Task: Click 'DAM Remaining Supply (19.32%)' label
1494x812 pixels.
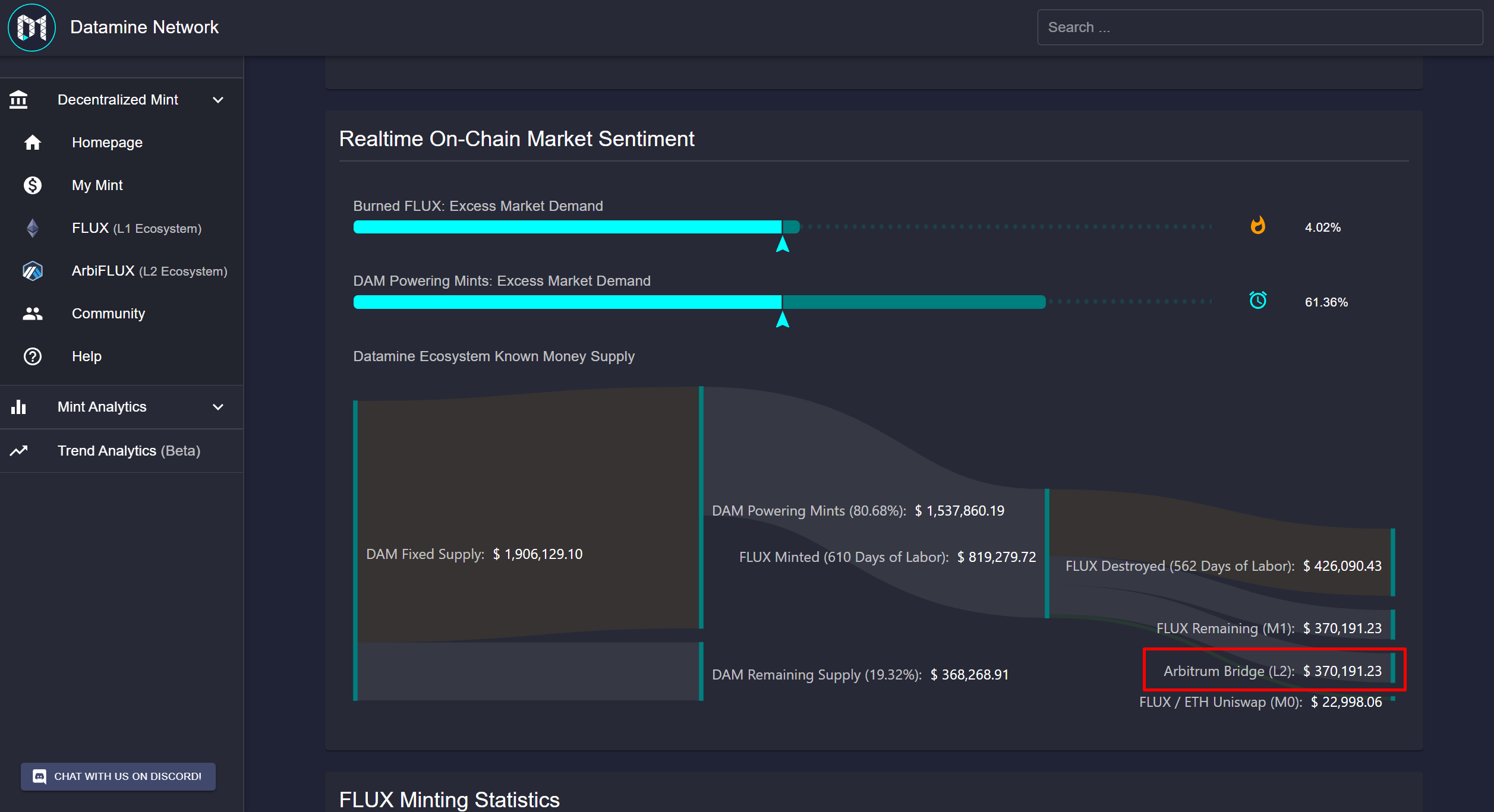Action: [860, 675]
